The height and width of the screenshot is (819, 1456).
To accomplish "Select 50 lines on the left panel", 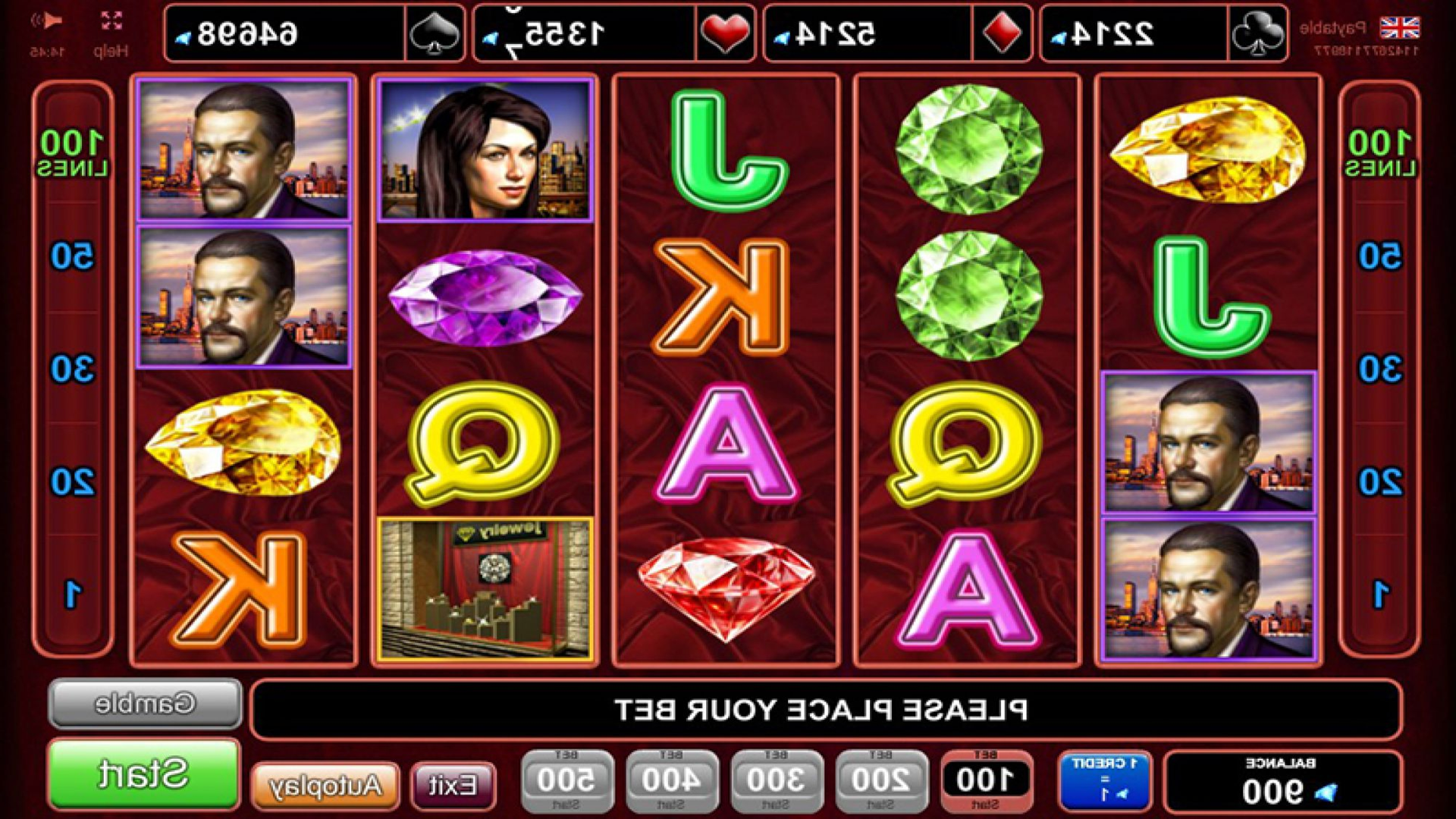I will pos(73,257).
